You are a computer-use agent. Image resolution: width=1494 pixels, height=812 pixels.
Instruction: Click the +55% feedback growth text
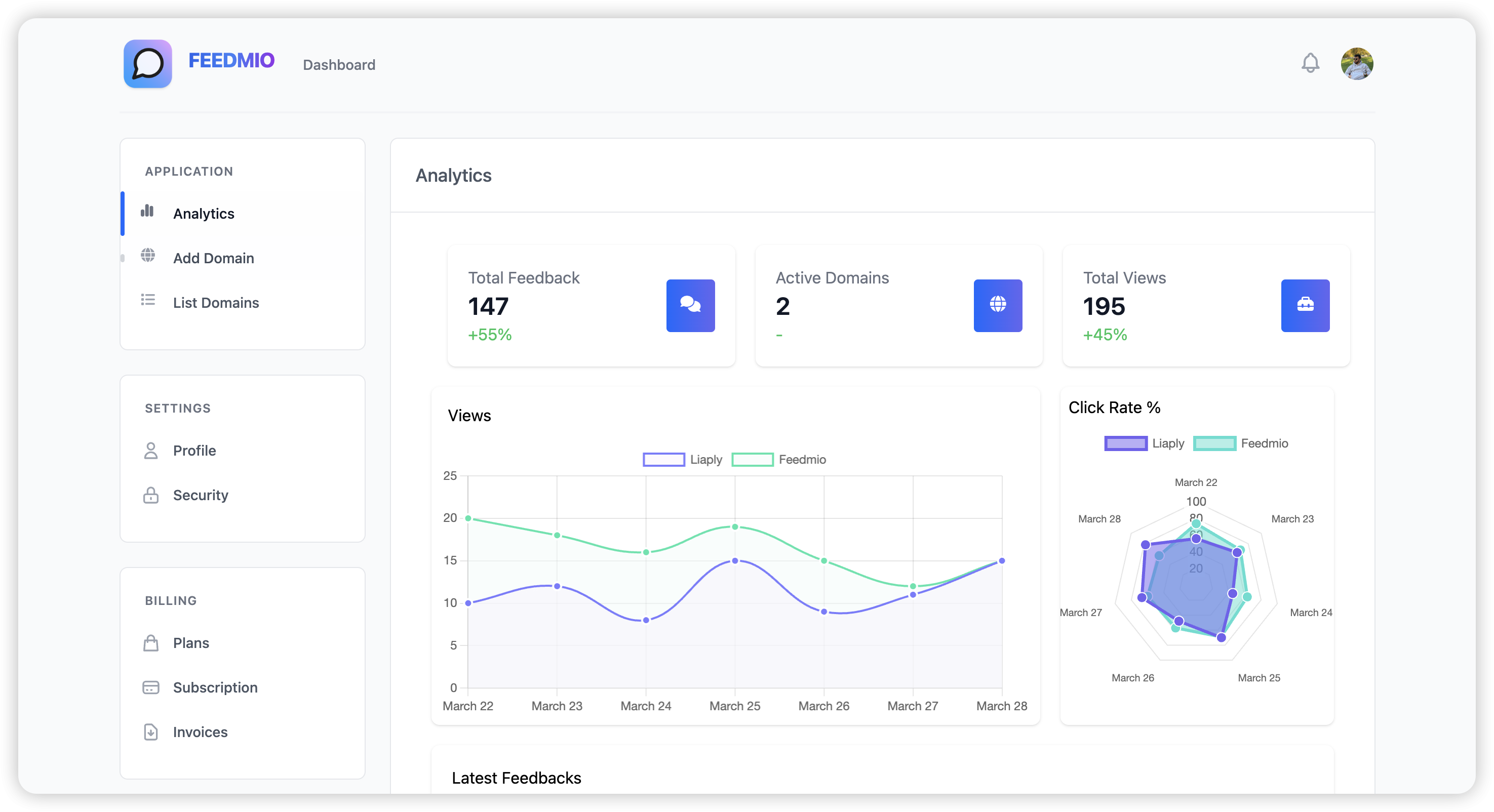[490, 335]
